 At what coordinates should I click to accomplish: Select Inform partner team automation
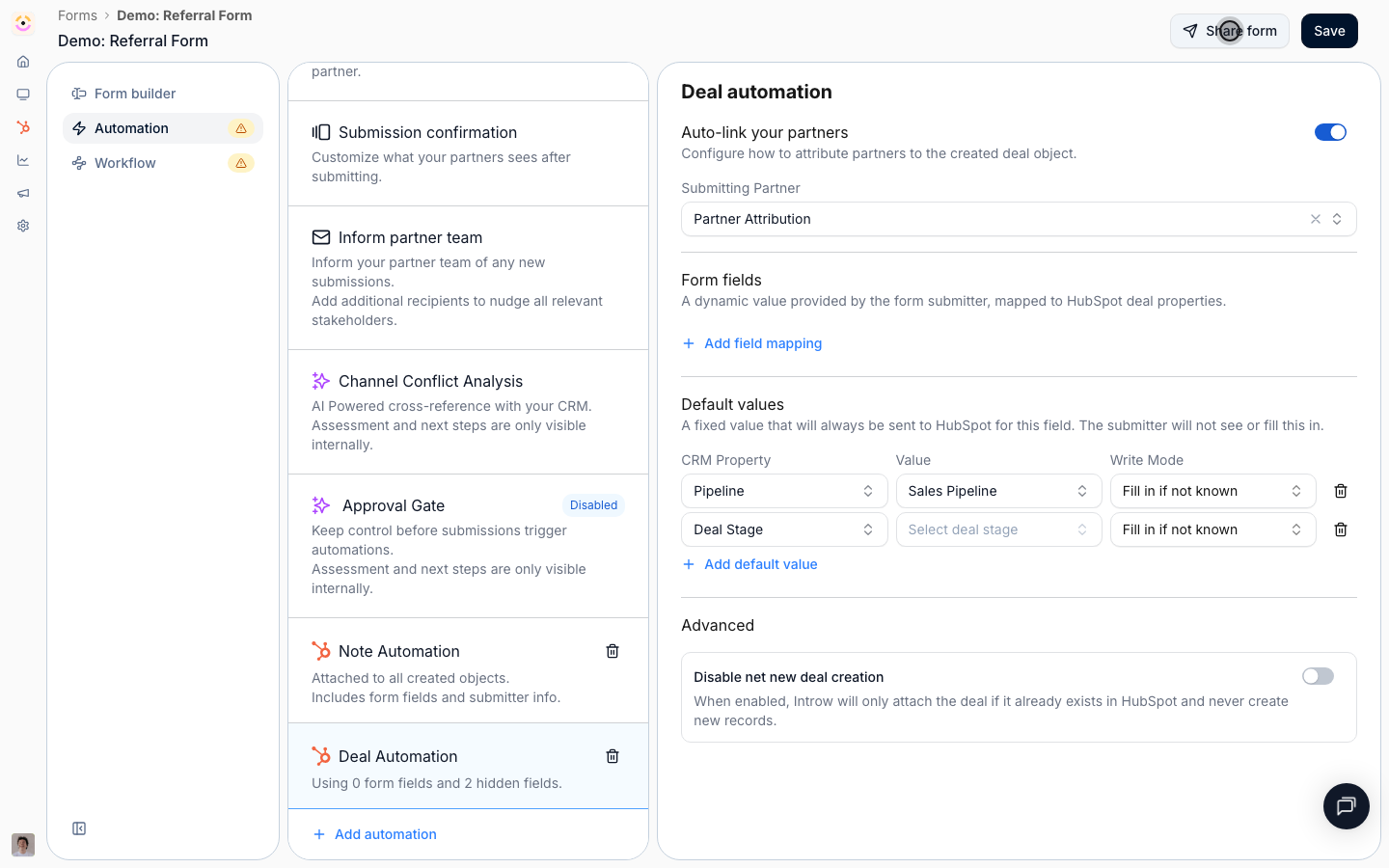[468, 278]
